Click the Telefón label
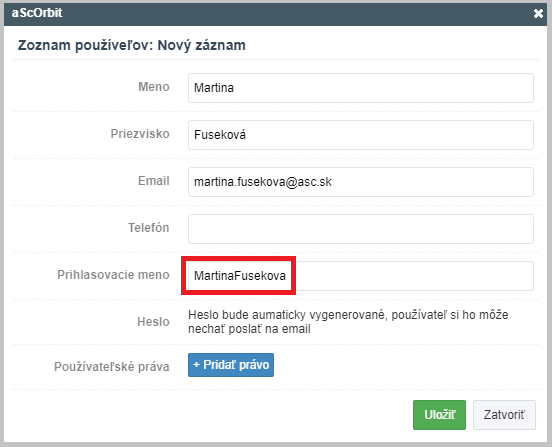 pos(148,228)
